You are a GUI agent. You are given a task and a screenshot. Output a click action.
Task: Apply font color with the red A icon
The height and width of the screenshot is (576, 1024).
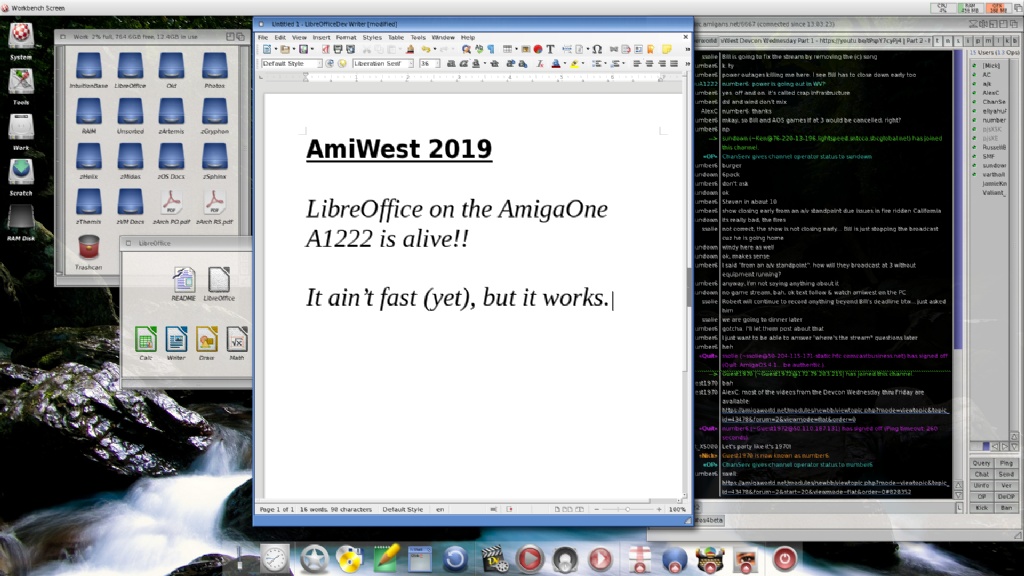[x=555, y=63]
